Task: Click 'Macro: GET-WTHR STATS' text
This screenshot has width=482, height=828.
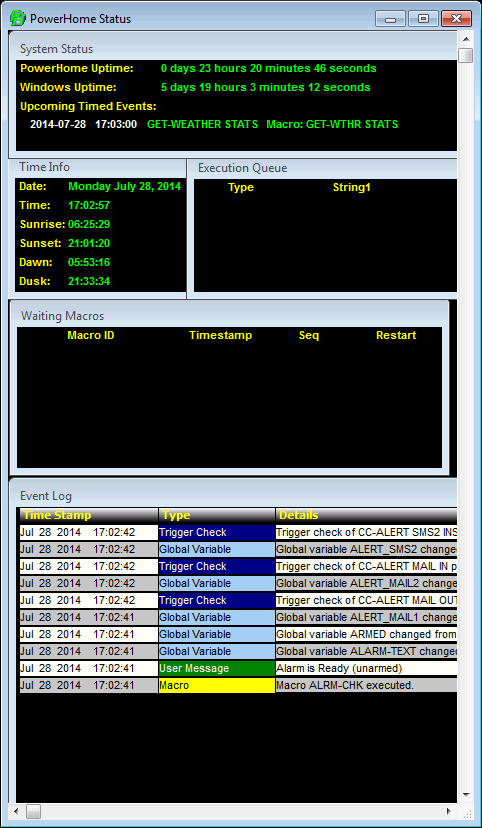Action: 332,125
